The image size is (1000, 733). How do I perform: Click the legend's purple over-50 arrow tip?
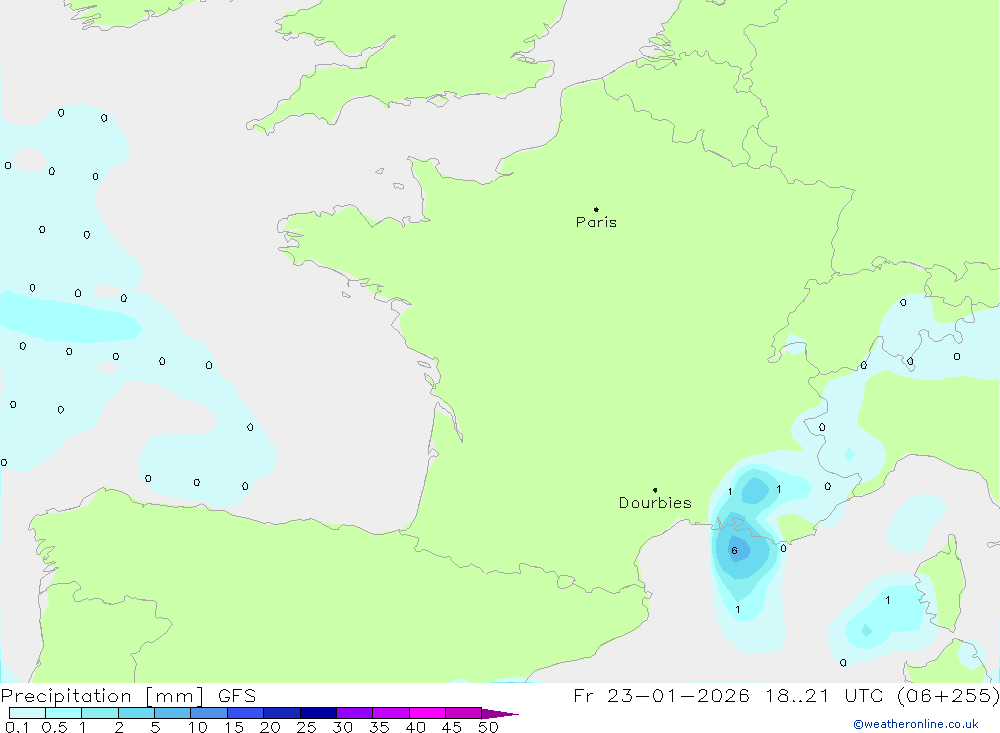(x=500, y=714)
